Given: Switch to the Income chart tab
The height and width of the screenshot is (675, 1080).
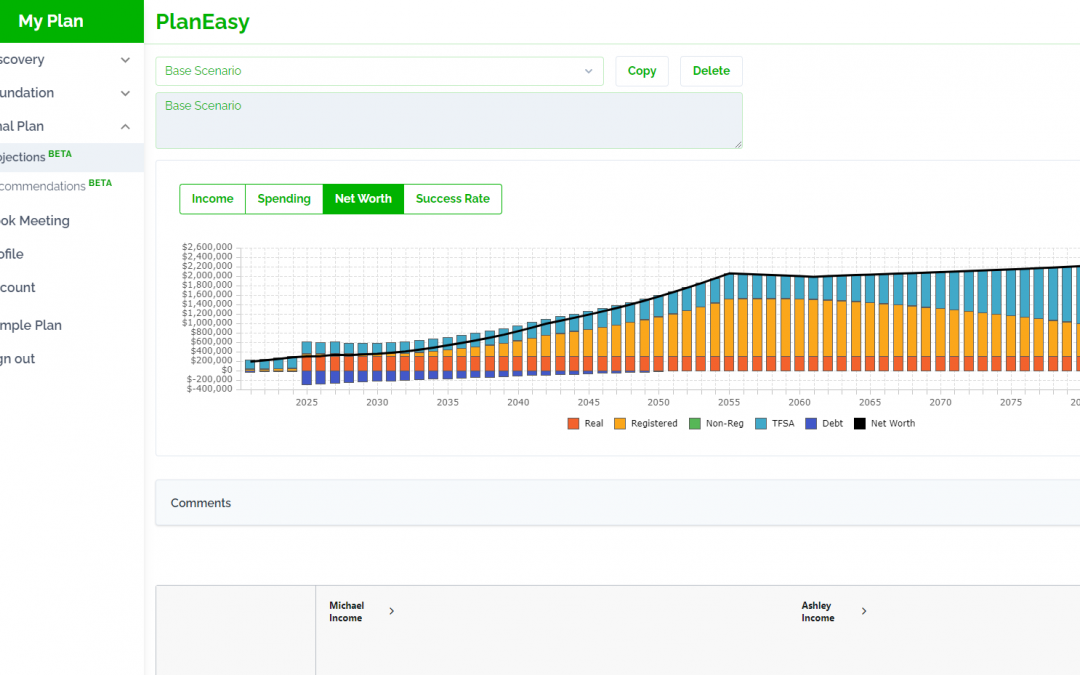Looking at the screenshot, I should 212,199.
